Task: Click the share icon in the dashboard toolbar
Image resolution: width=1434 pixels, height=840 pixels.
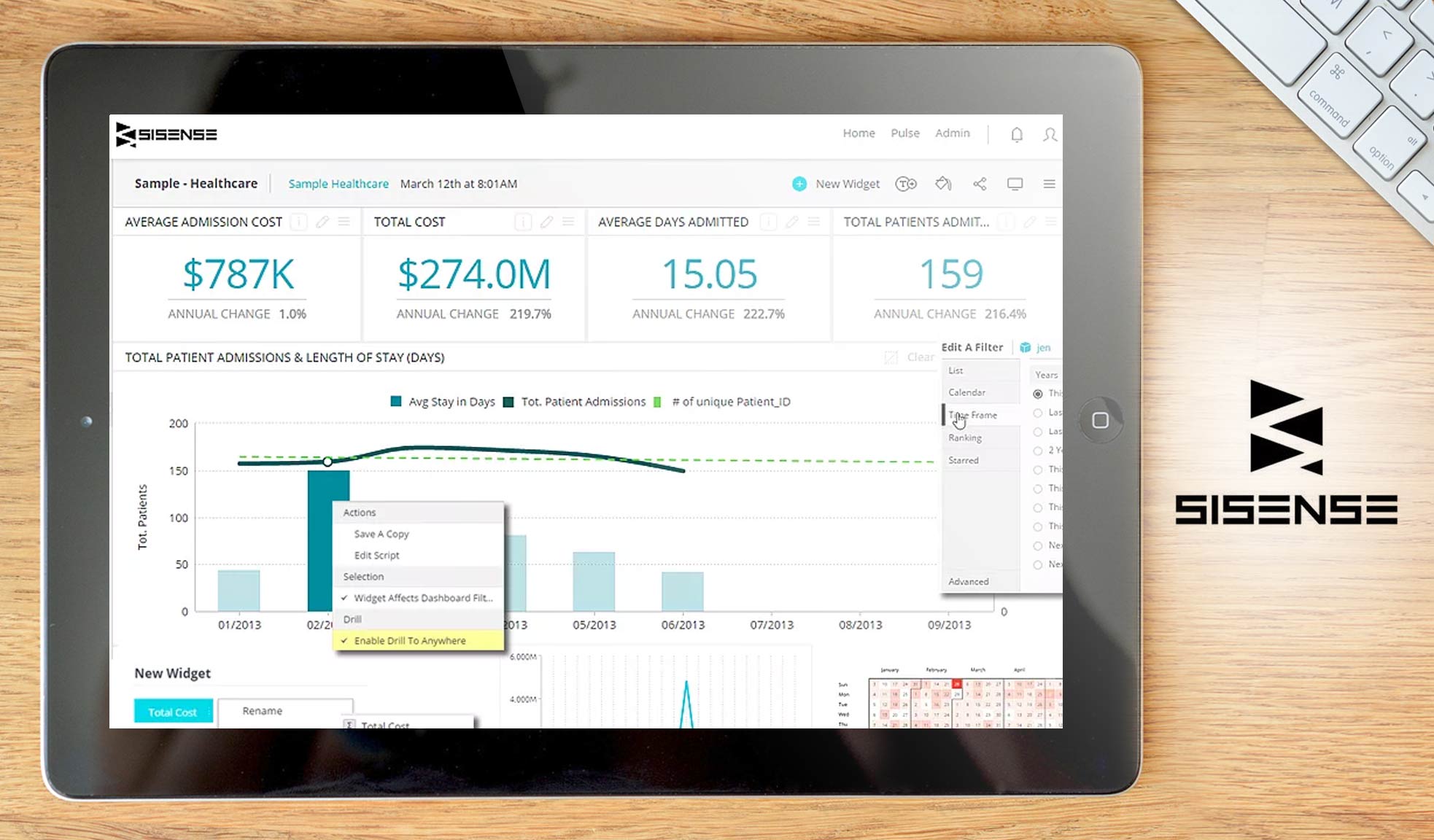Action: (980, 184)
